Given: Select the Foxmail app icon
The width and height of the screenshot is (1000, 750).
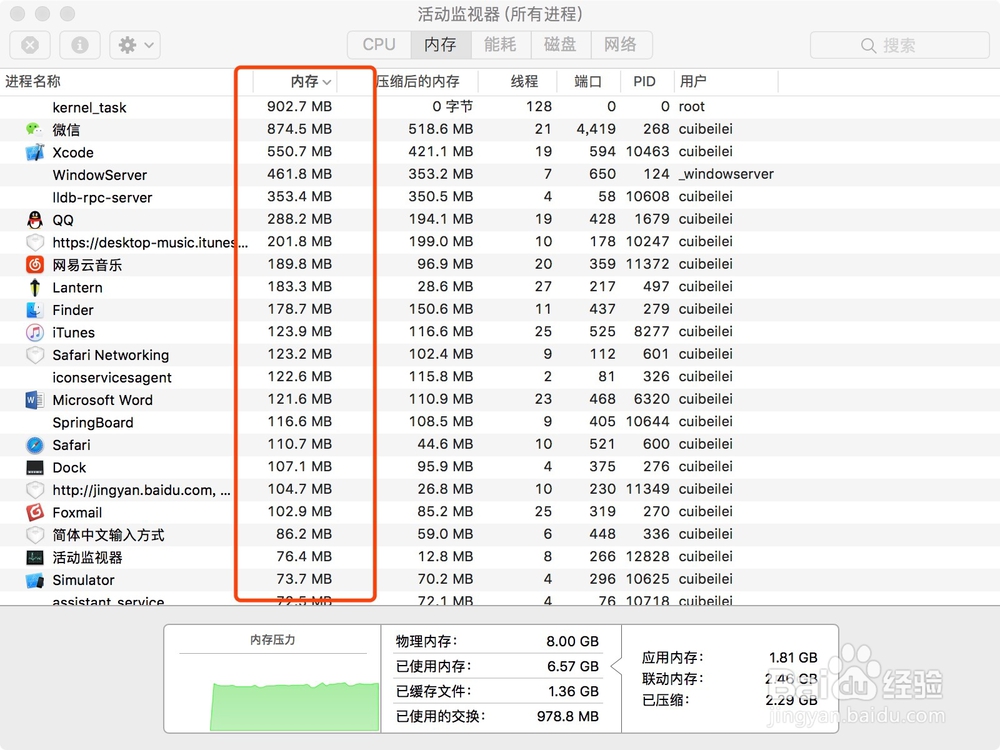Looking at the screenshot, I should pyautogui.click(x=34, y=512).
